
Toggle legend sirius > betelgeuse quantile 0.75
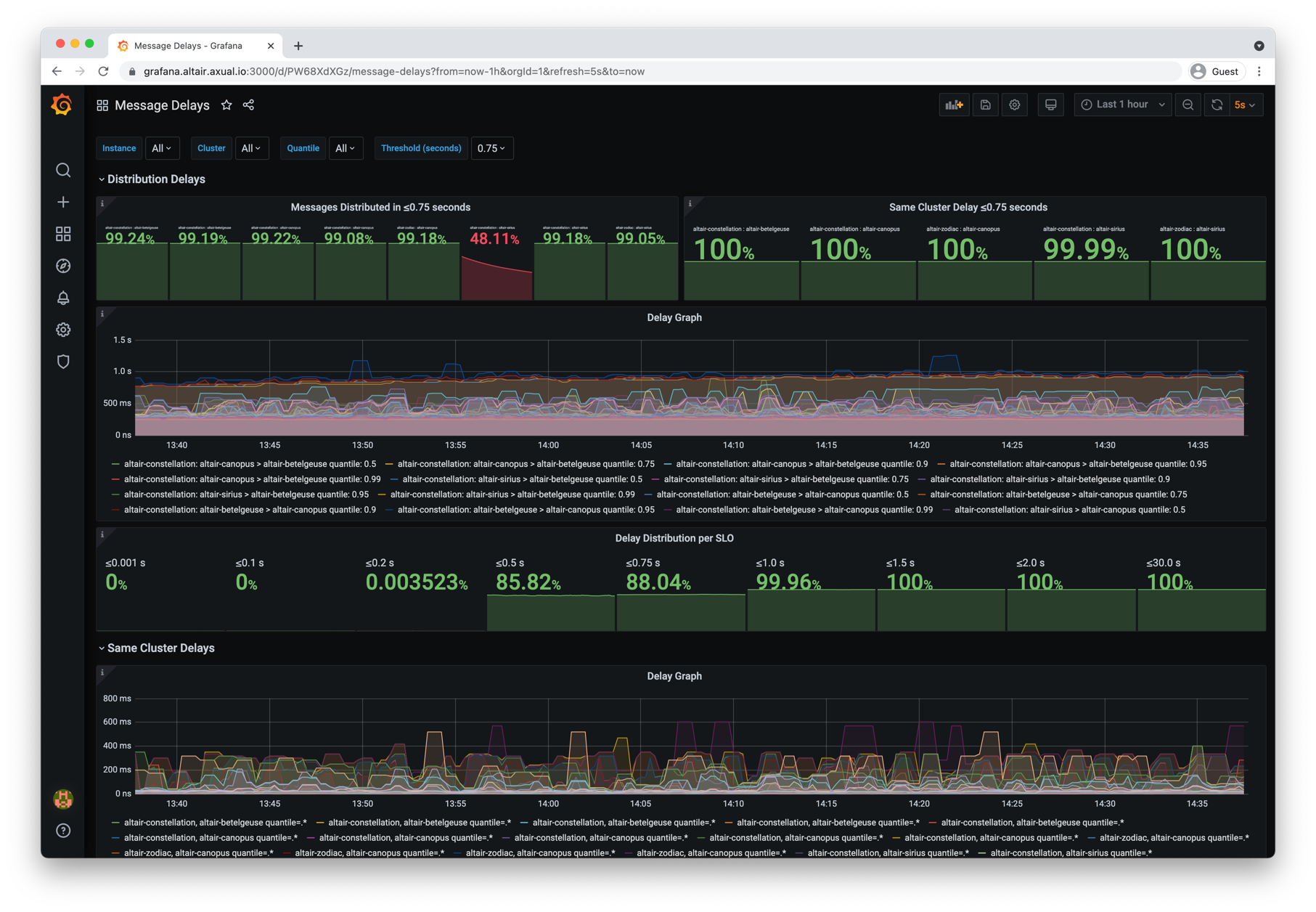786,479
